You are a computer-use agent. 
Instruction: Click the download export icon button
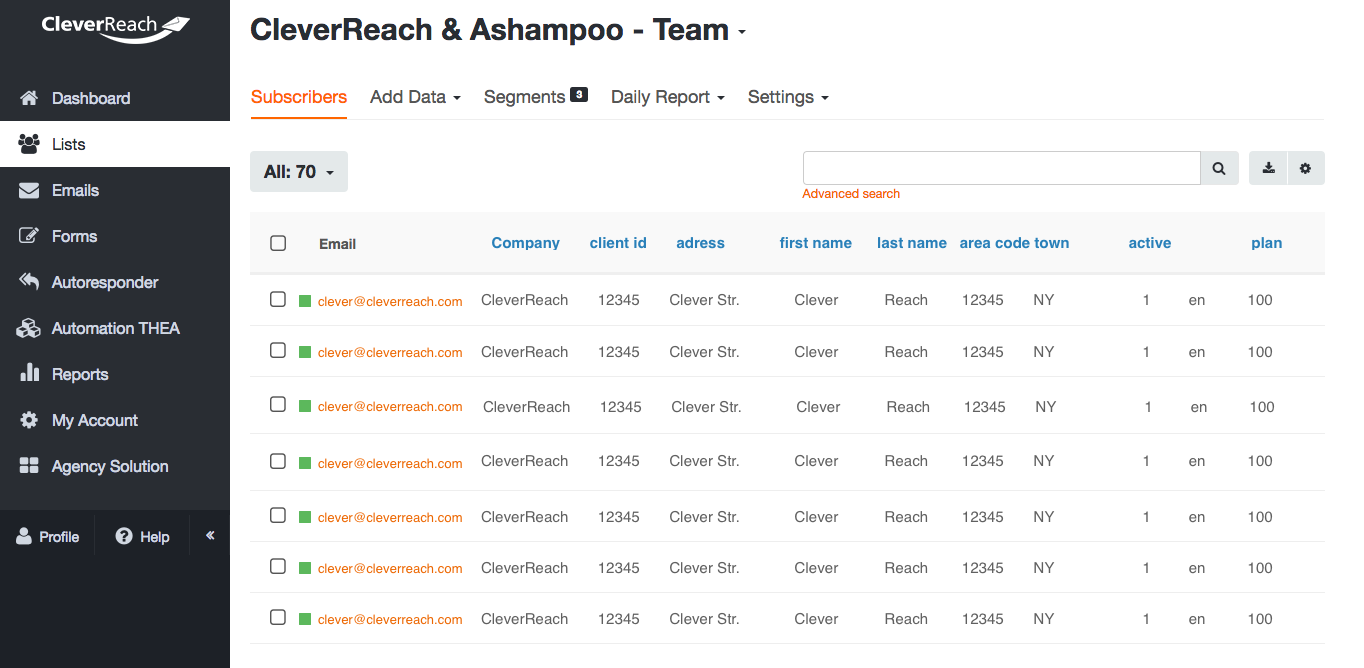(1268, 169)
